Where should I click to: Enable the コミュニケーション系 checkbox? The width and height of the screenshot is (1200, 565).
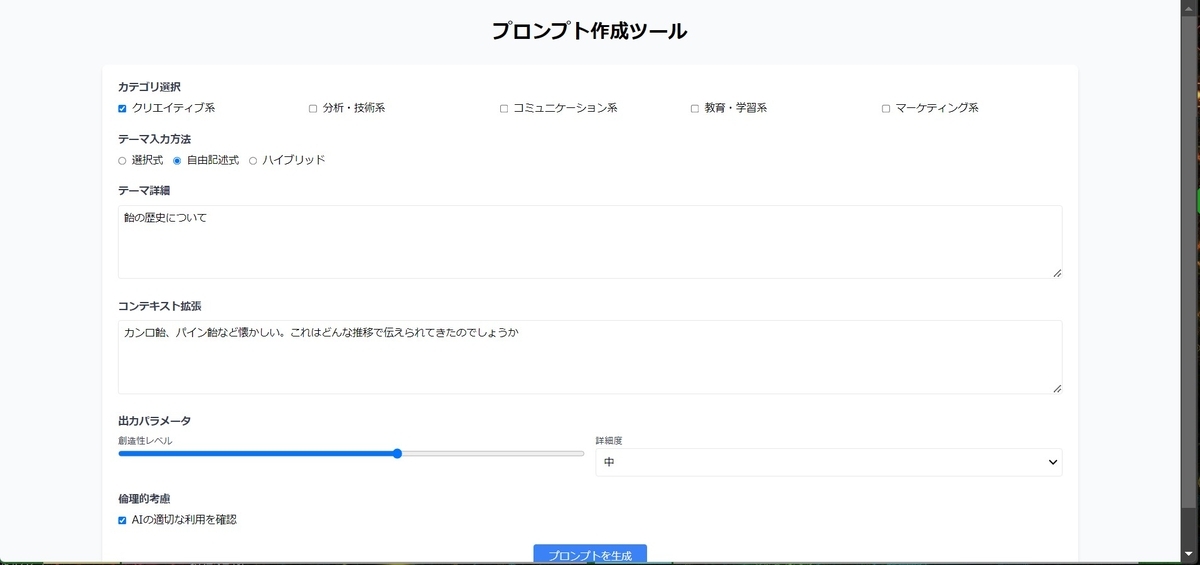504,108
